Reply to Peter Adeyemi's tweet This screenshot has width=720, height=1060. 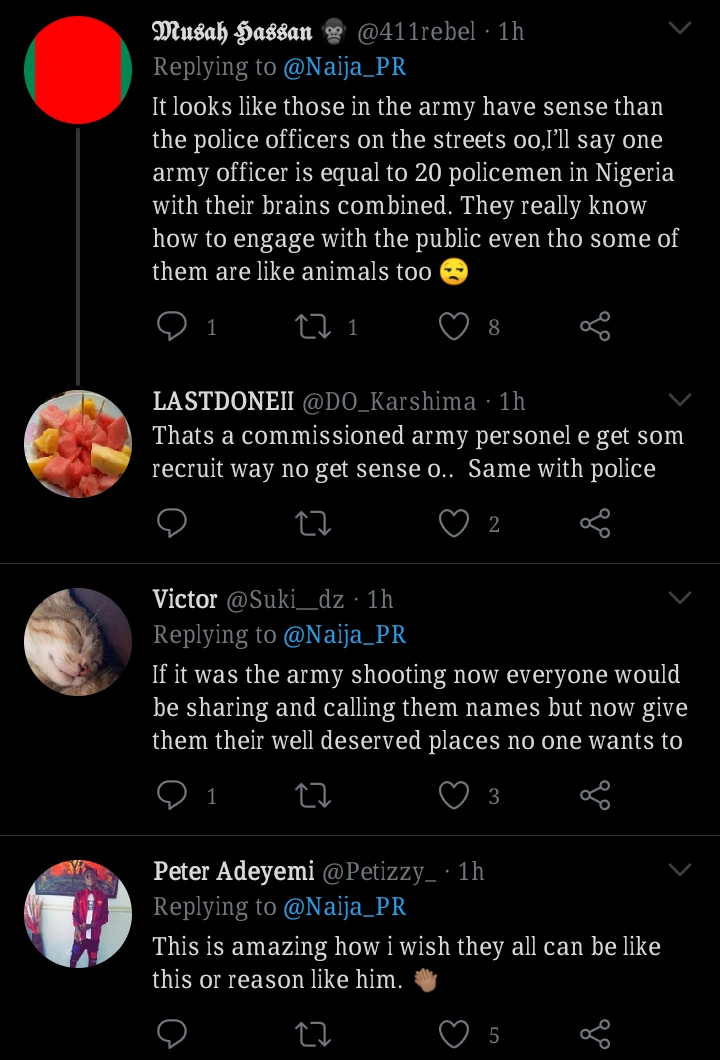[x=174, y=1033]
